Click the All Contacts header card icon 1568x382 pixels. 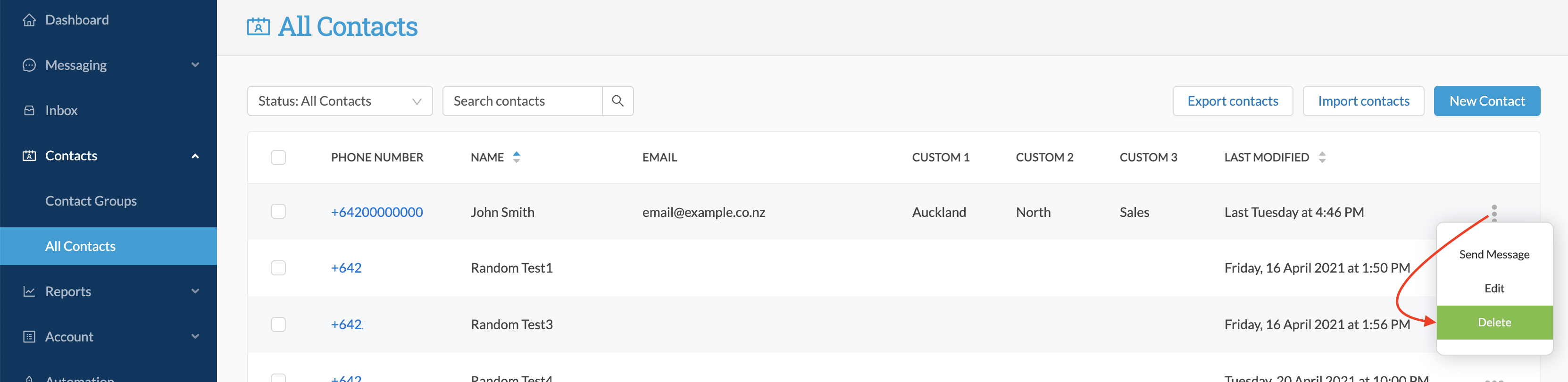point(258,27)
